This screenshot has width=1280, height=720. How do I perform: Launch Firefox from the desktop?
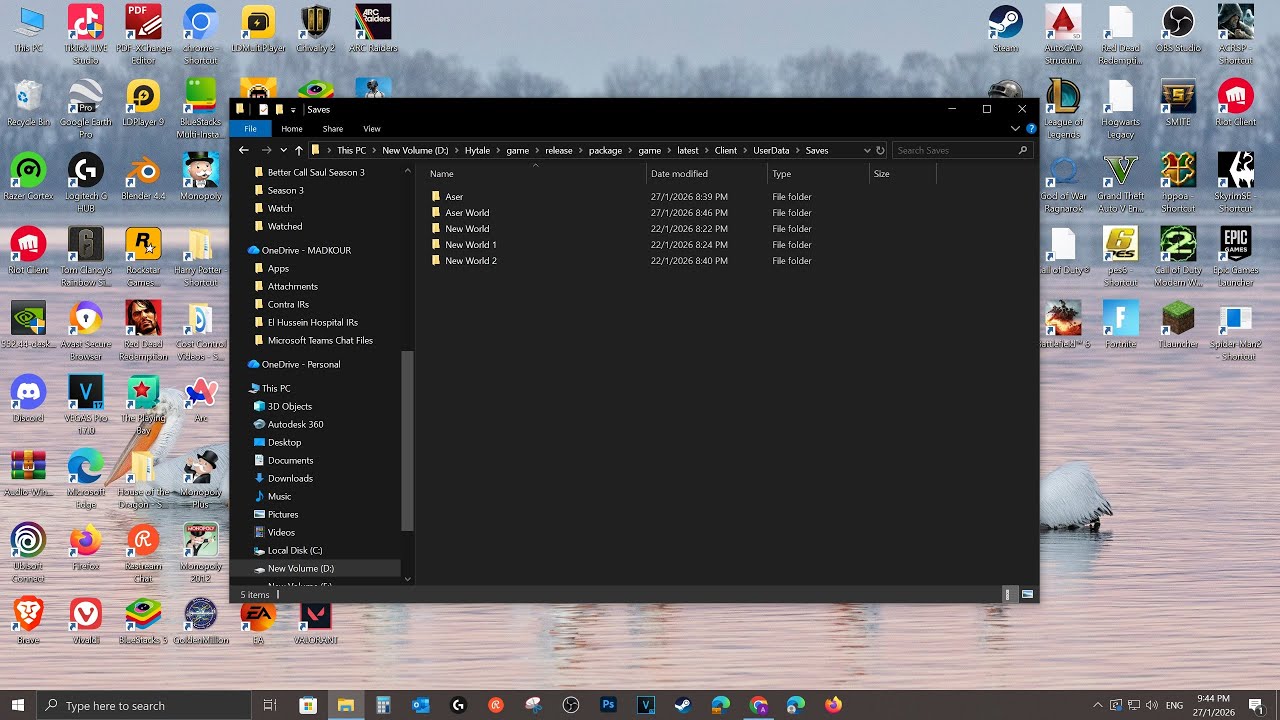86,546
